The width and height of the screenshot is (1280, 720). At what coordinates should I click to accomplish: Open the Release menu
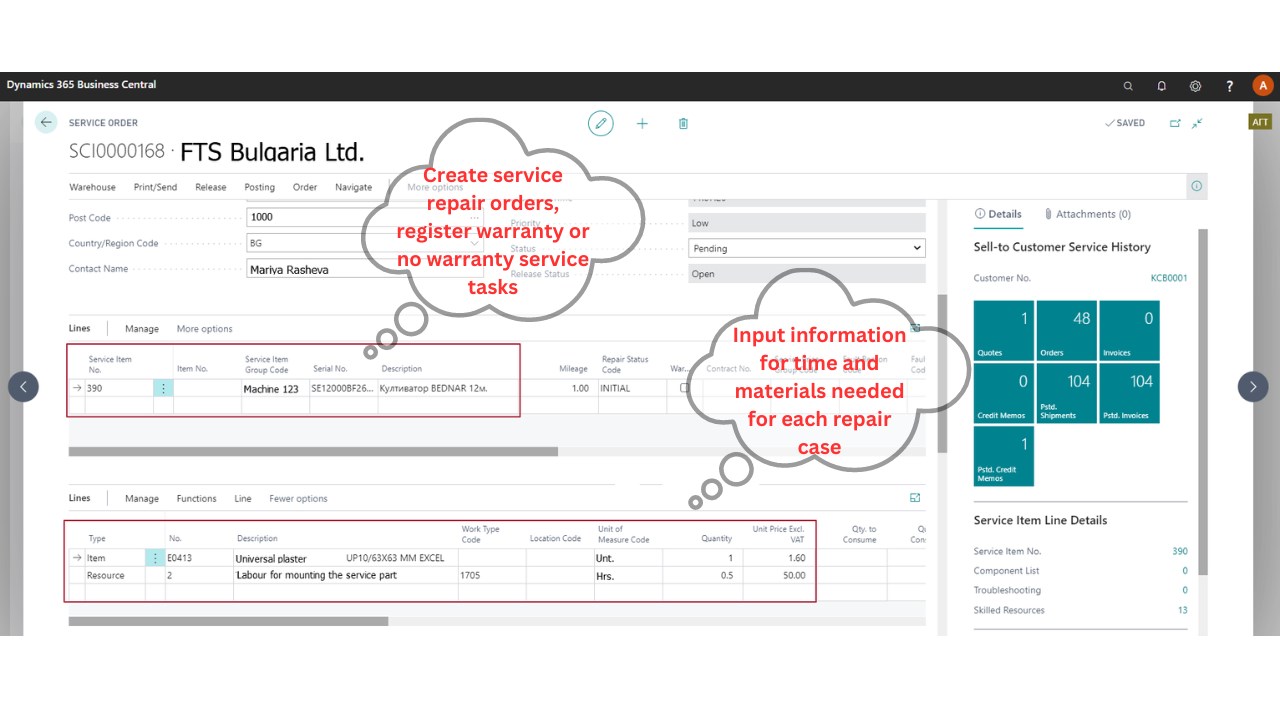(211, 187)
